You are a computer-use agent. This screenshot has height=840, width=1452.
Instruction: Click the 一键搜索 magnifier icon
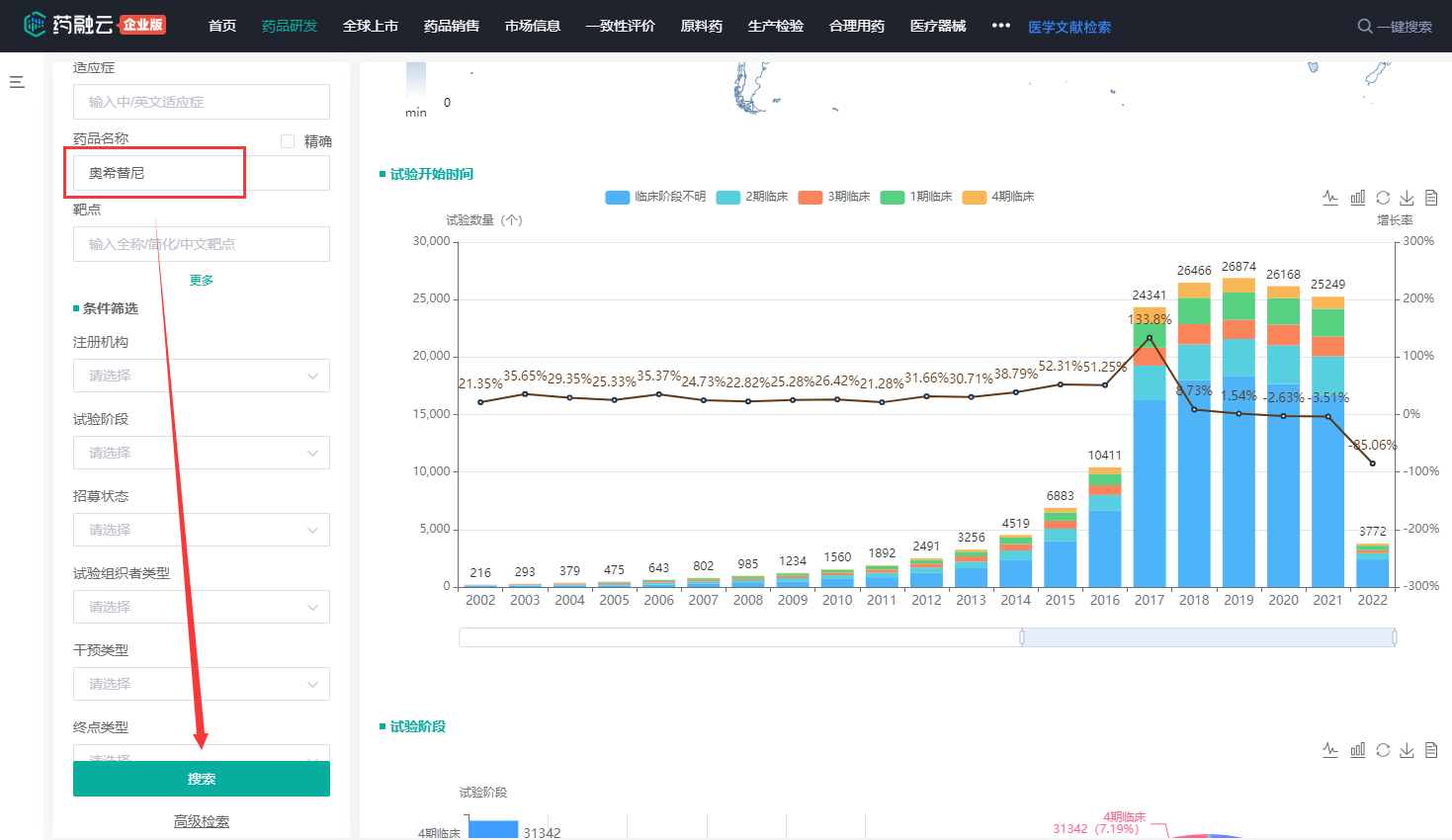1365,27
